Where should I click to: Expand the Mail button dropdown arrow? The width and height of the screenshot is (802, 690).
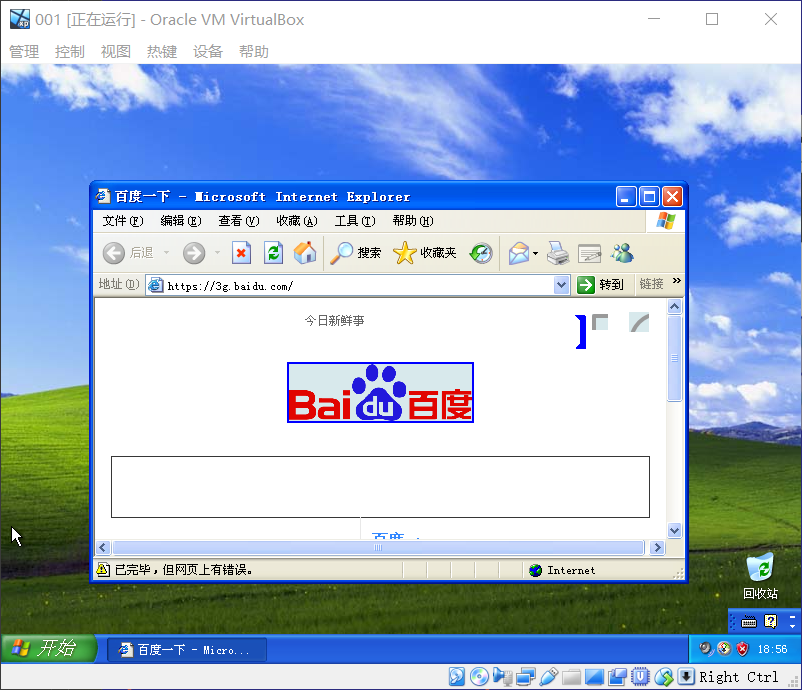[536, 254]
